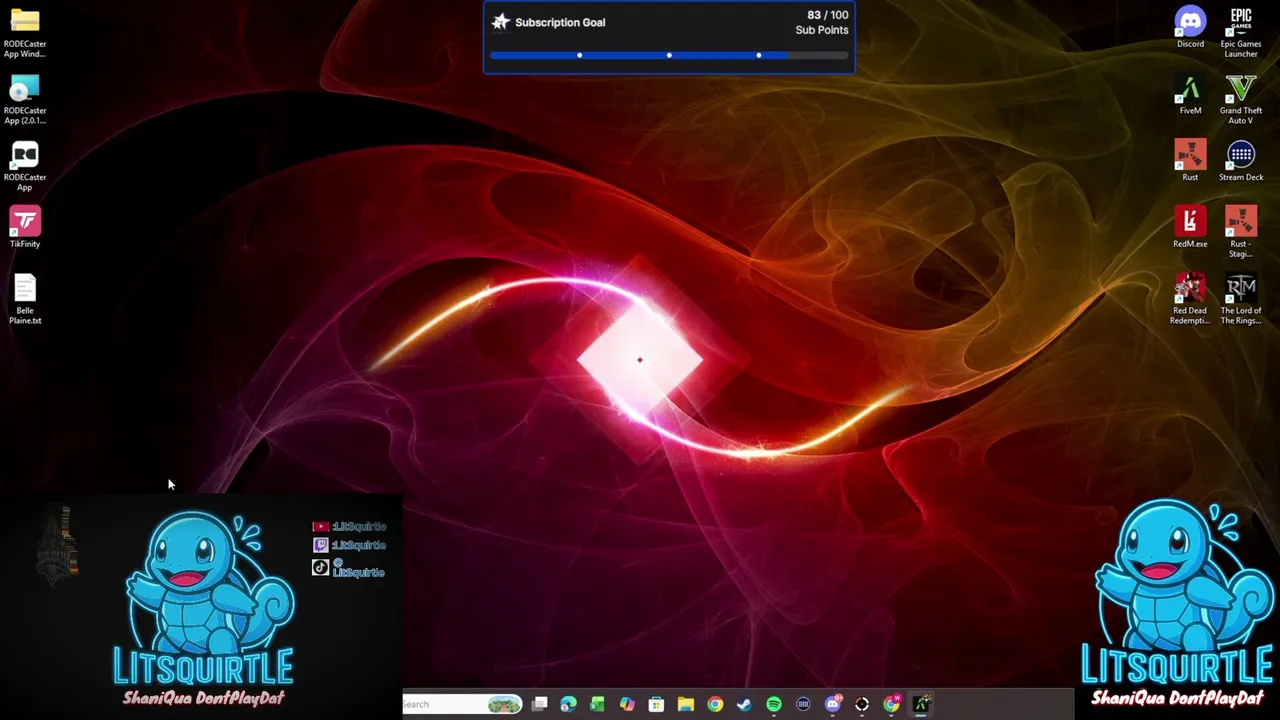Image resolution: width=1280 pixels, height=720 pixels.
Task: Select the Belle Plaine.txt file
Action: point(25,299)
